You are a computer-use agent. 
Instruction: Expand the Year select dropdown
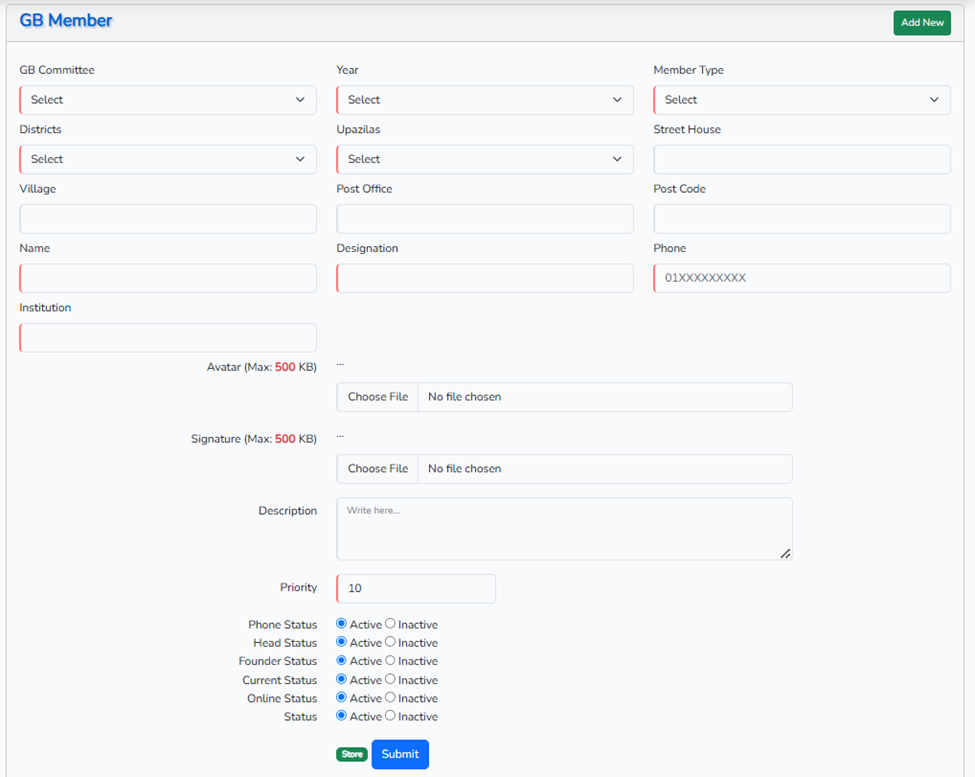pyautogui.click(x=485, y=100)
